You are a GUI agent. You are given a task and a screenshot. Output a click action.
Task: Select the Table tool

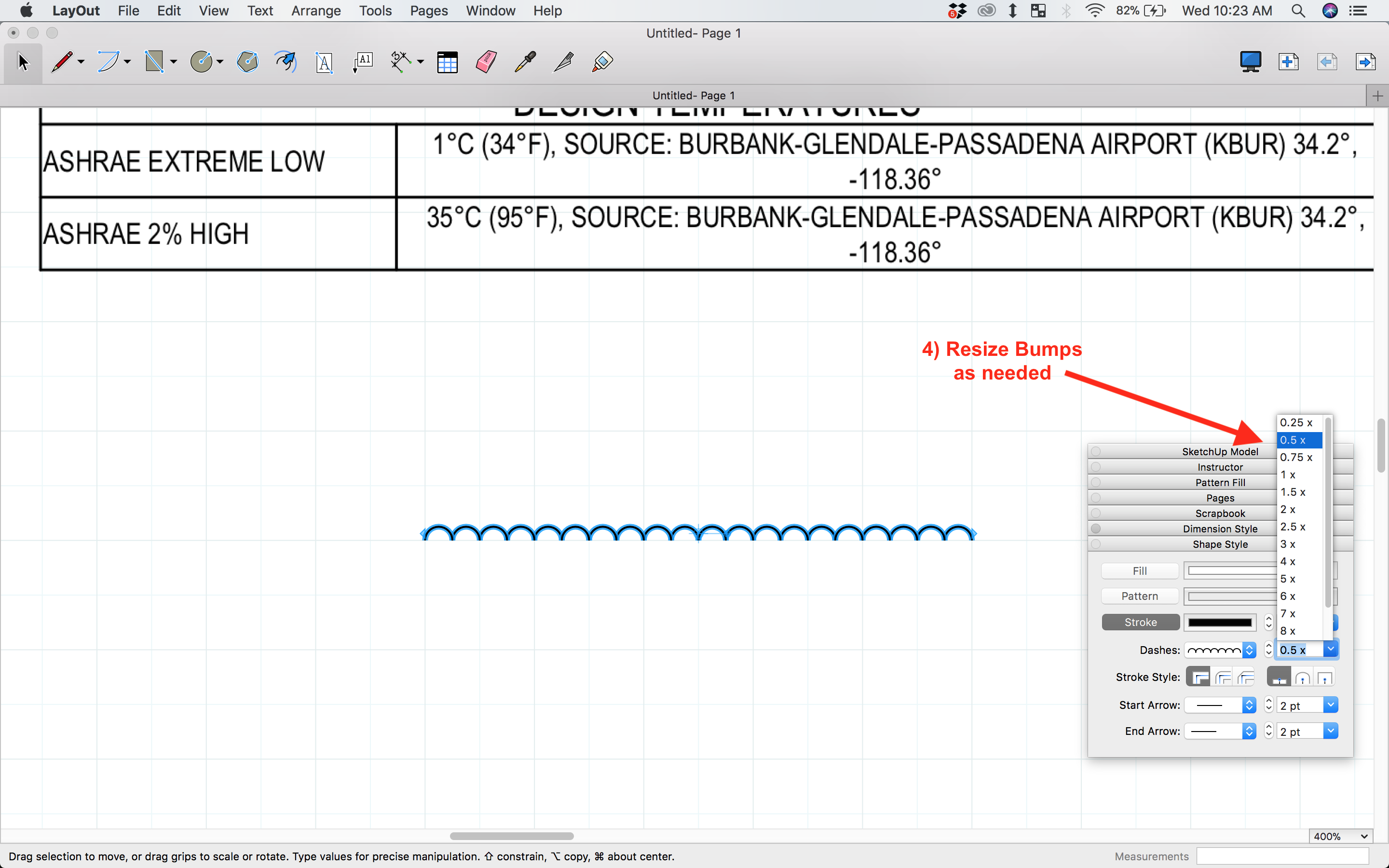pos(447,62)
